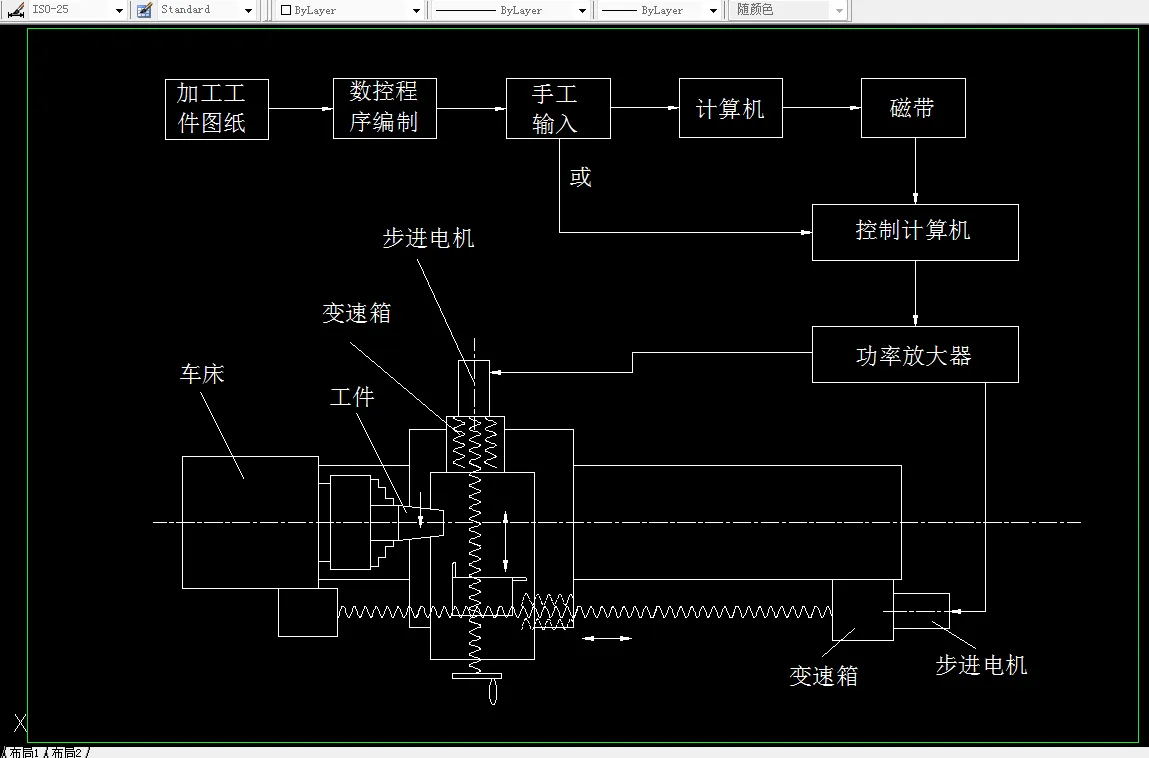The width and height of the screenshot is (1149, 758).
Task: Select the 磁带 flowchart box
Action: click(x=912, y=108)
